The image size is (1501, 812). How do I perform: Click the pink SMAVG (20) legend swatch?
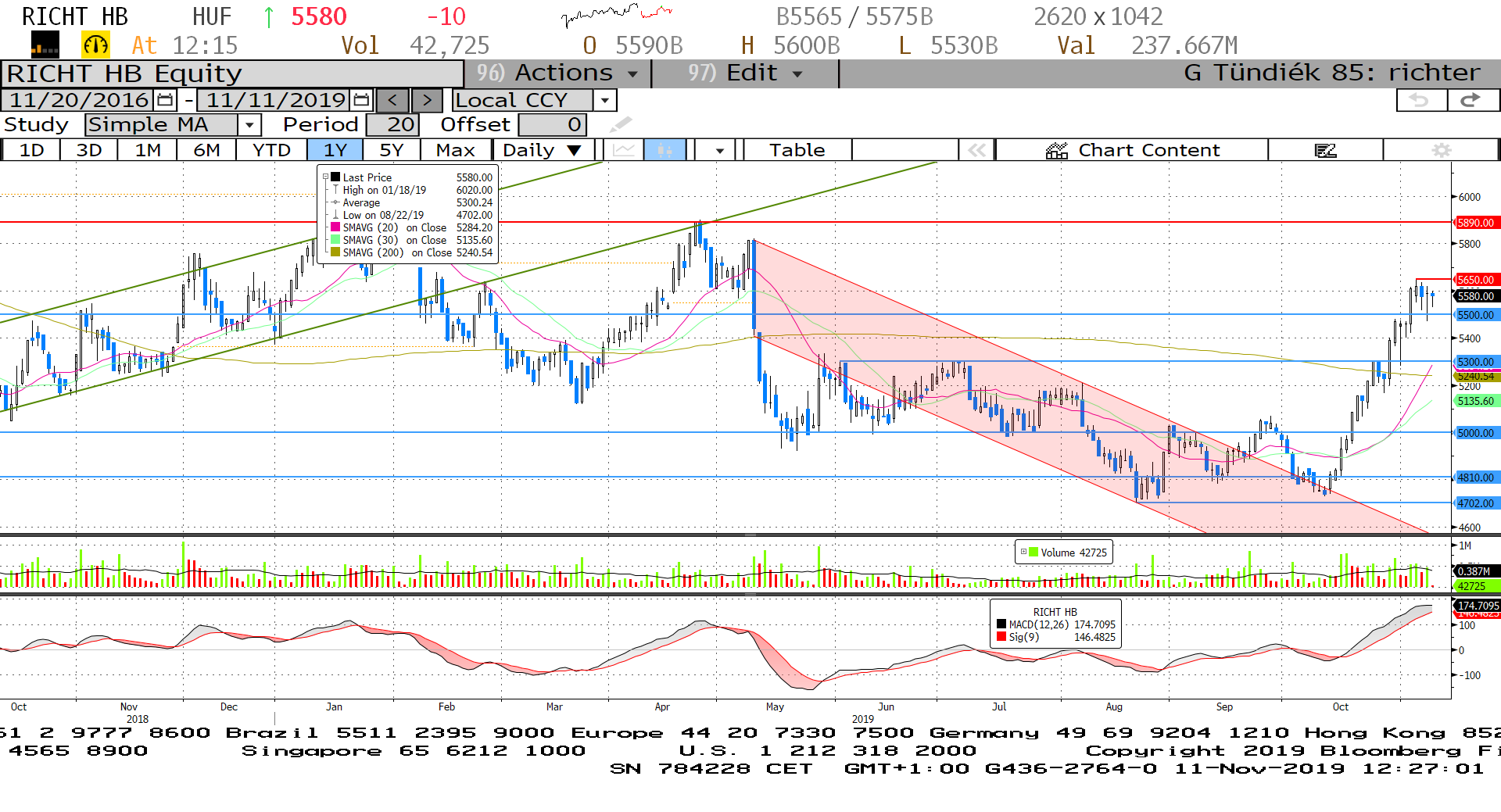(x=335, y=227)
